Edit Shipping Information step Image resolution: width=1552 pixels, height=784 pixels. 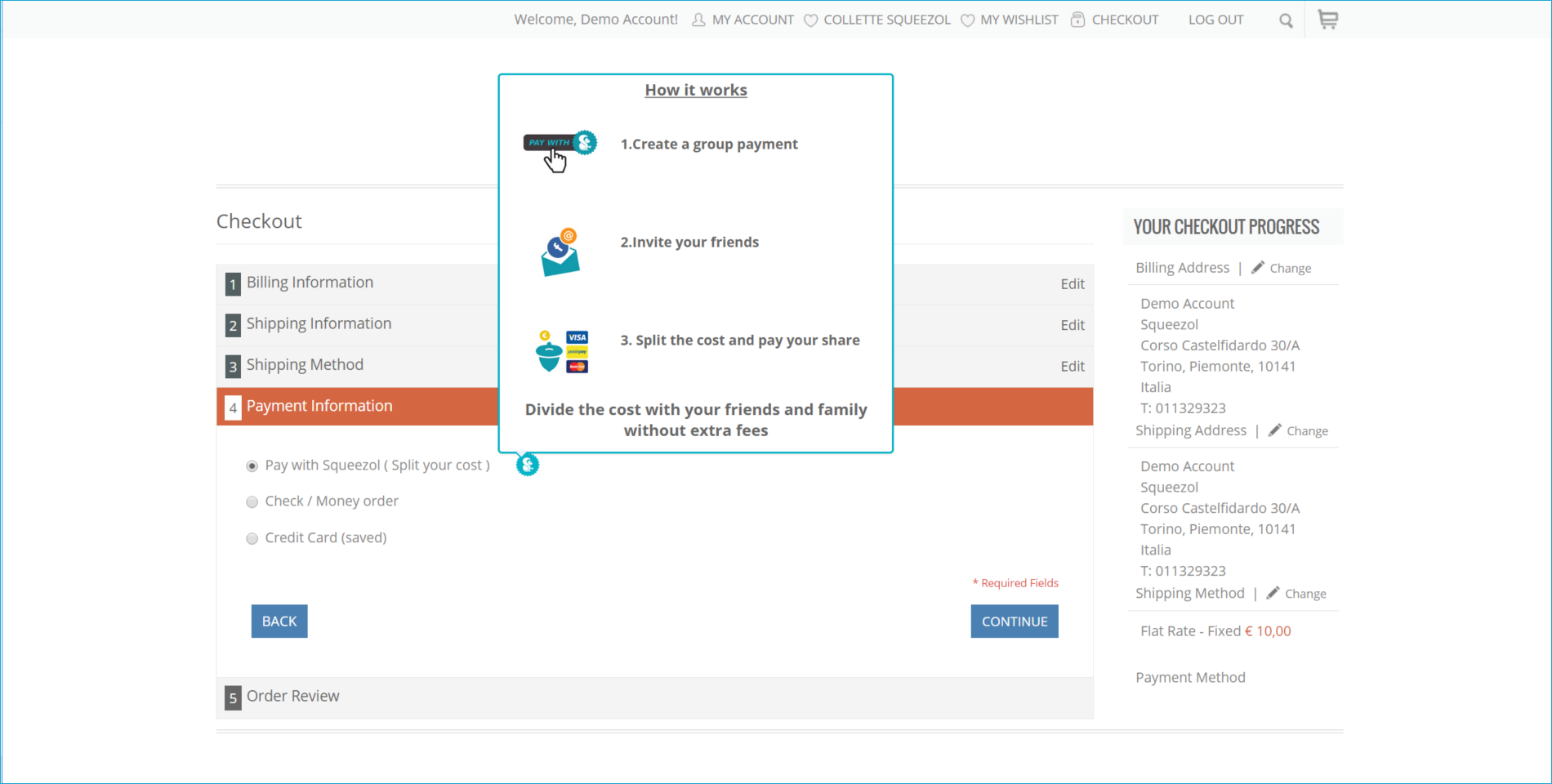pyautogui.click(x=1073, y=325)
